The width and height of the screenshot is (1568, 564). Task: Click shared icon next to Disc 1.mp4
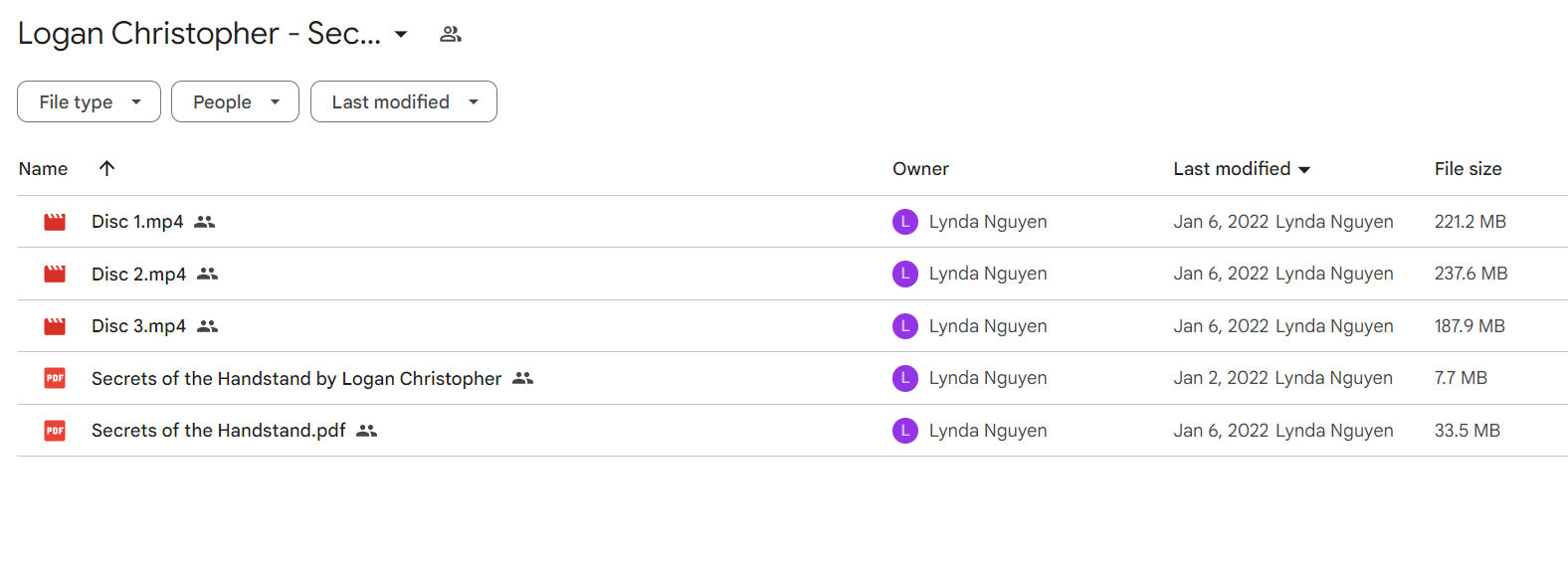pyautogui.click(x=205, y=222)
